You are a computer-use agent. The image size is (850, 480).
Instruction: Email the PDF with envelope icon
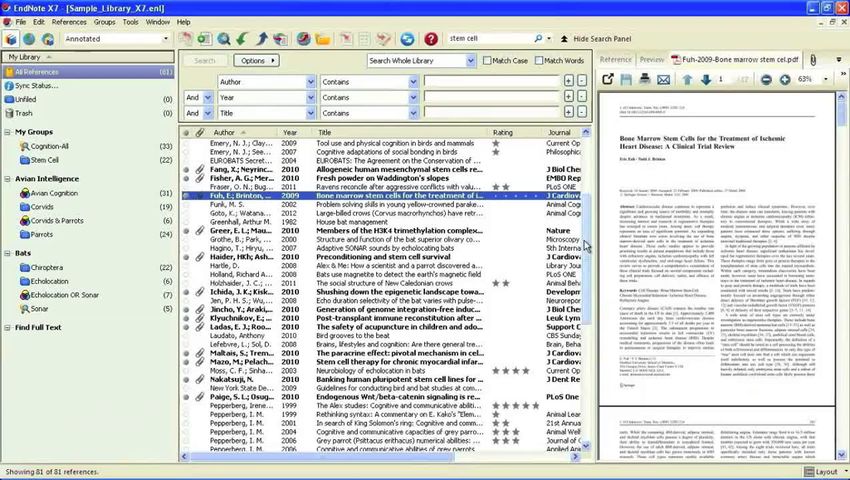(x=664, y=79)
